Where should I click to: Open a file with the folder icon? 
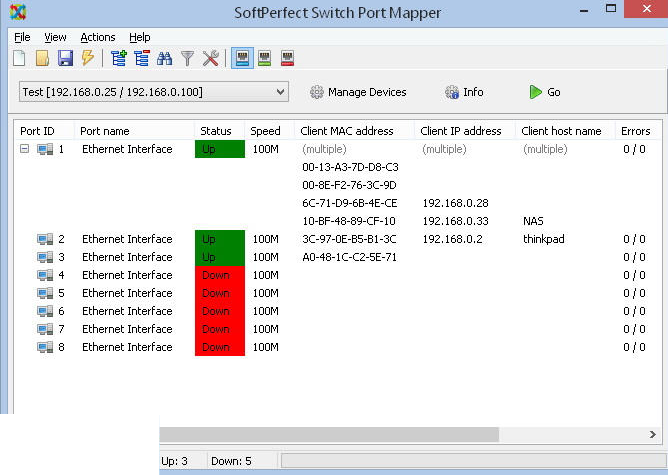coord(42,58)
